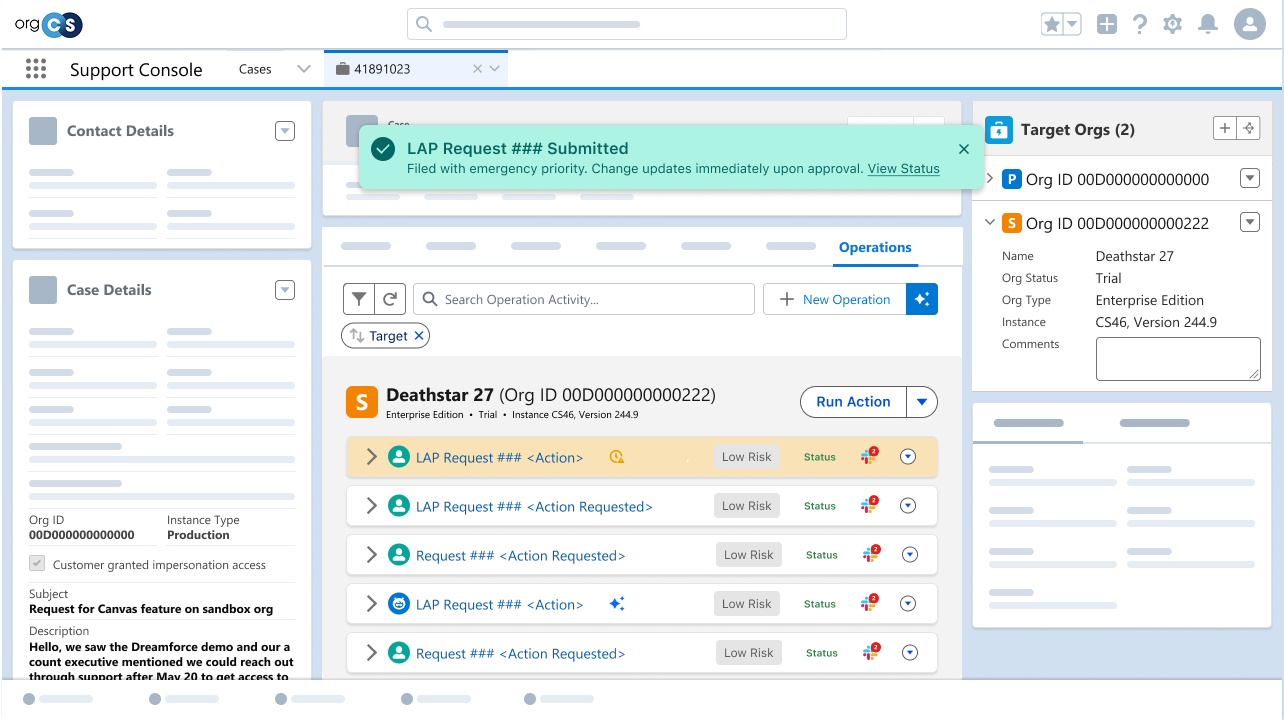Open the Run Action dropdown arrow
Viewport: 1284px width, 720px height.
pyautogui.click(x=922, y=402)
